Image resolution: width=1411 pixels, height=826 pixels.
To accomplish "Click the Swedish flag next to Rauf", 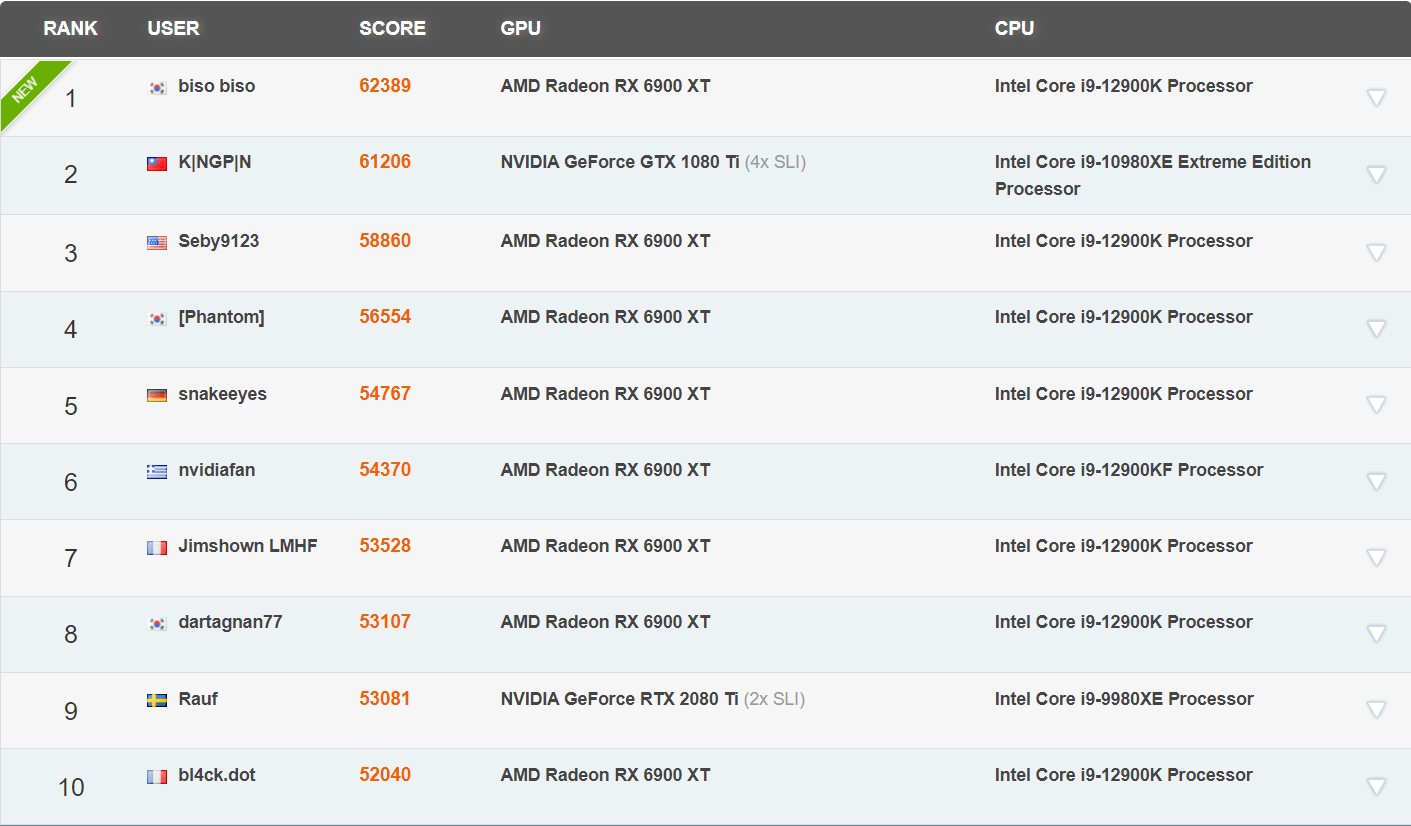I will click(157, 699).
